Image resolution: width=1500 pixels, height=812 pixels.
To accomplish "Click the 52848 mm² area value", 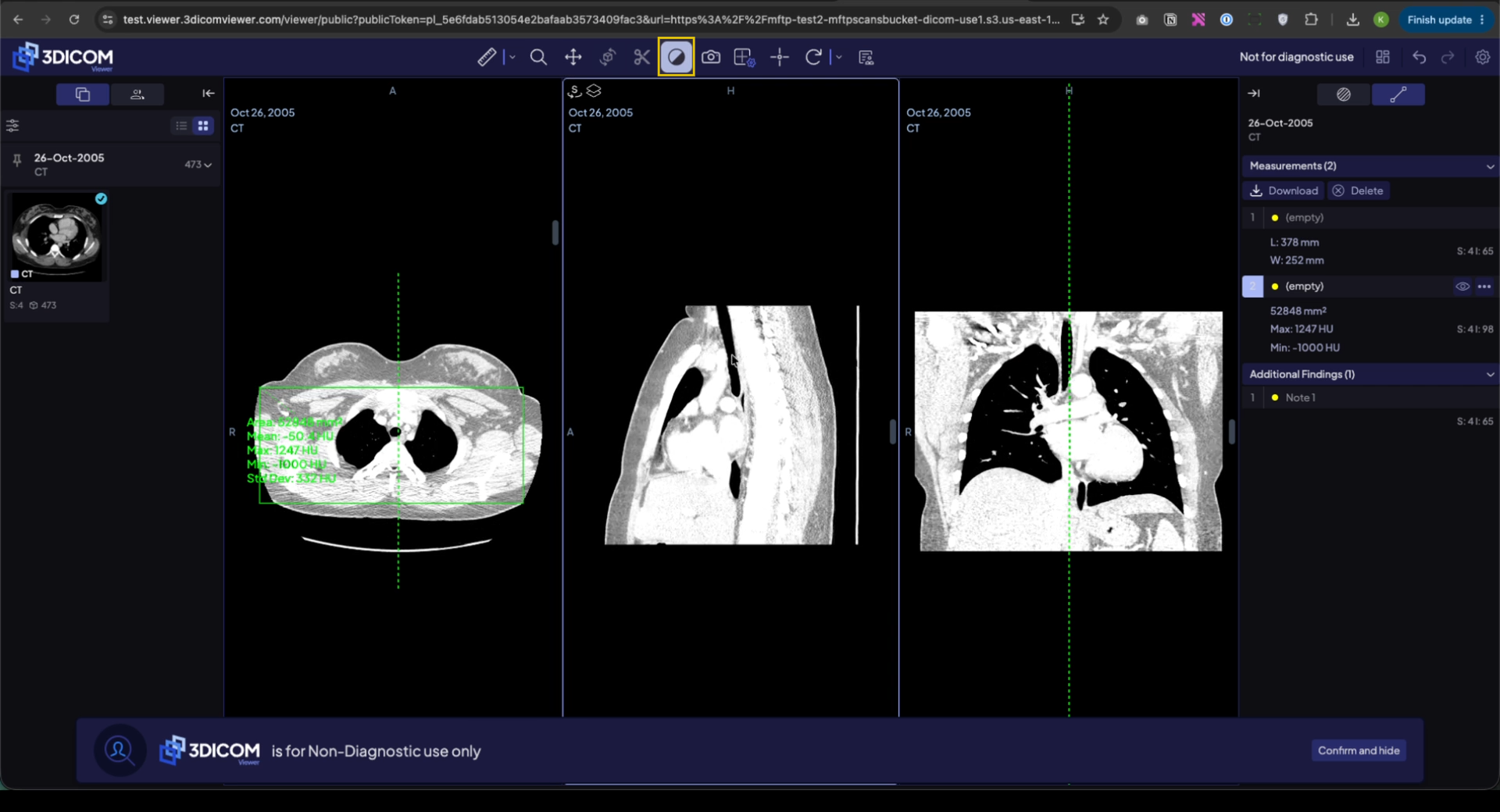I will [1298, 311].
